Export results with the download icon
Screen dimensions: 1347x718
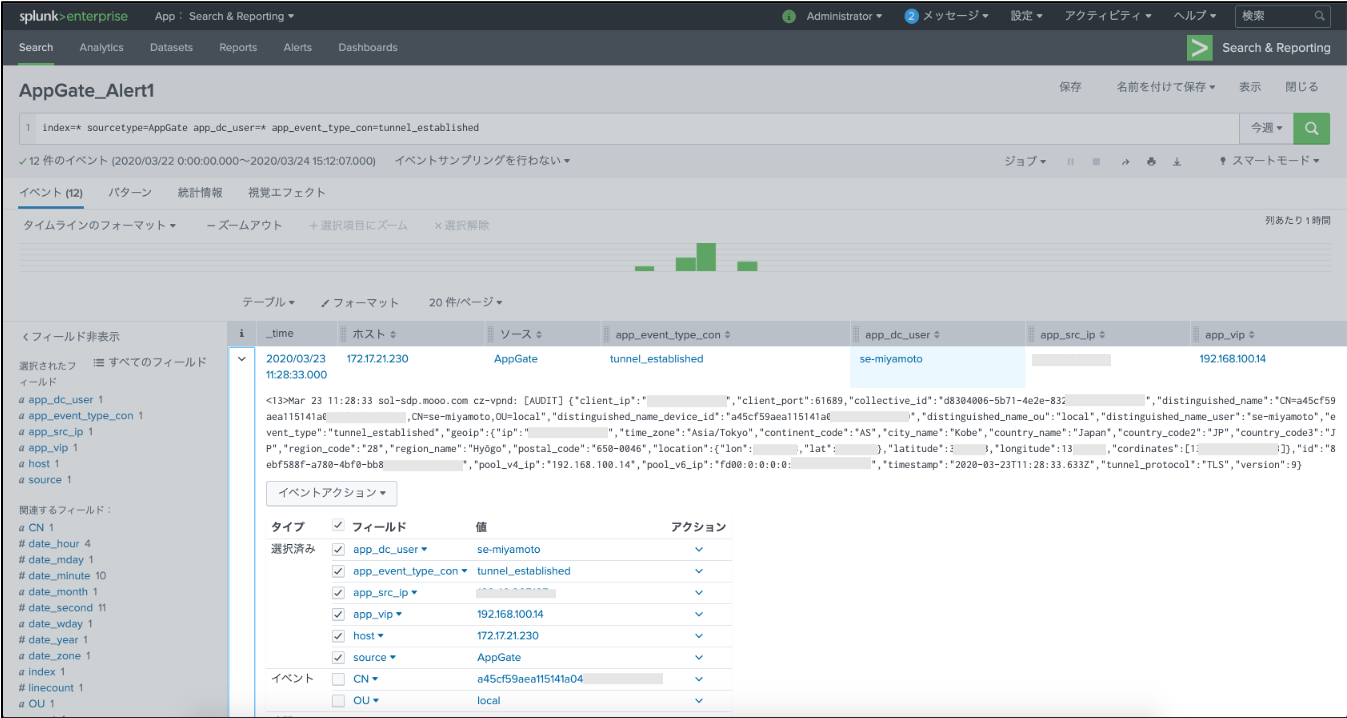tap(1177, 161)
